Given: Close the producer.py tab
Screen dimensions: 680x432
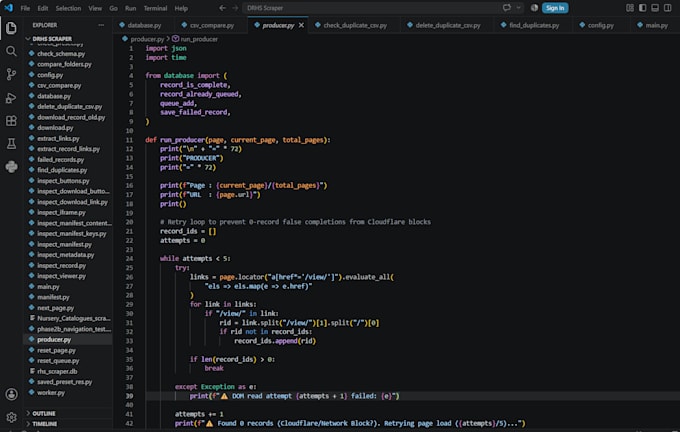Looking at the screenshot, I should (301, 26).
